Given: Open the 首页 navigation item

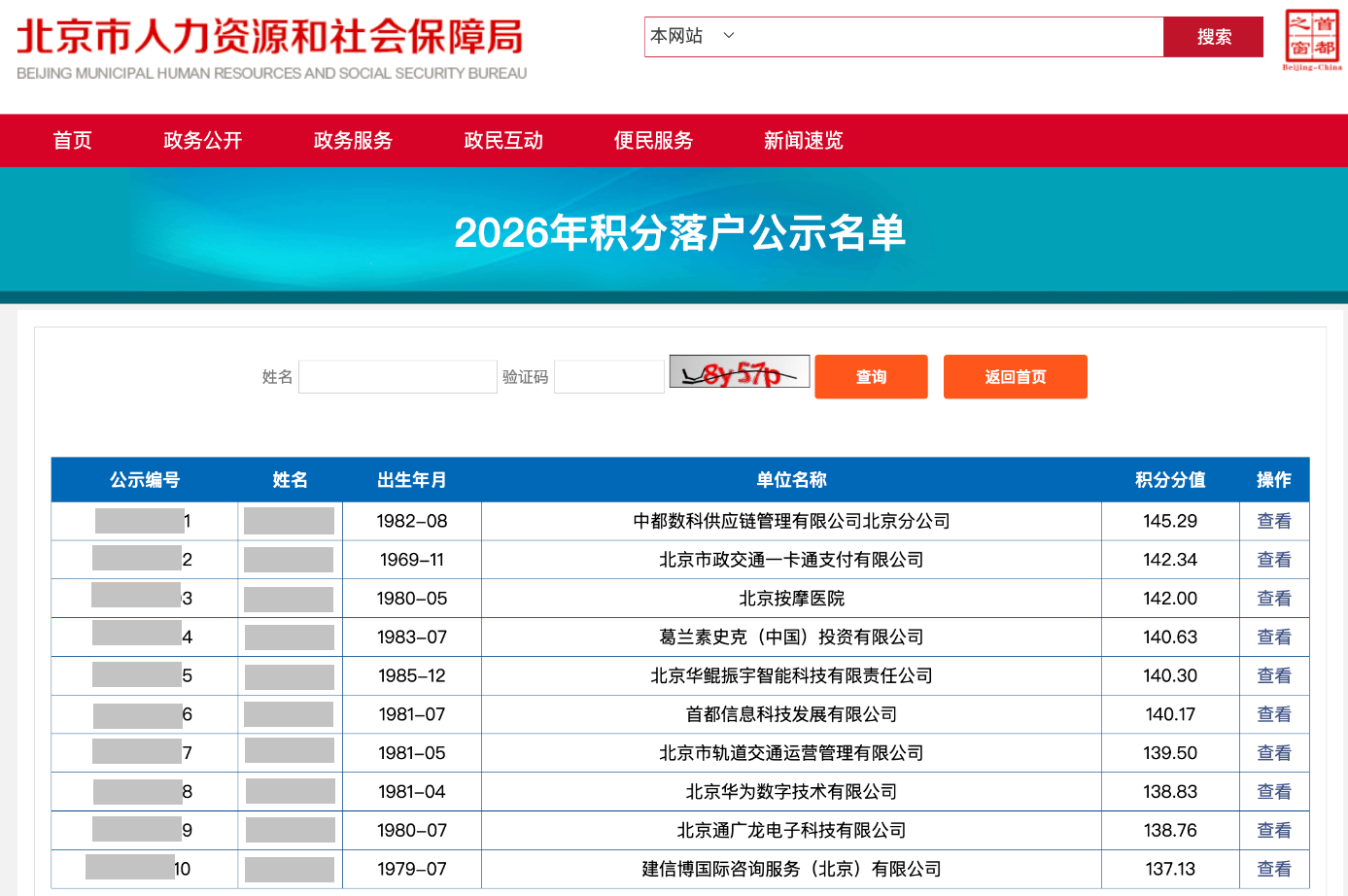Looking at the screenshot, I should pyautogui.click(x=73, y=140).
